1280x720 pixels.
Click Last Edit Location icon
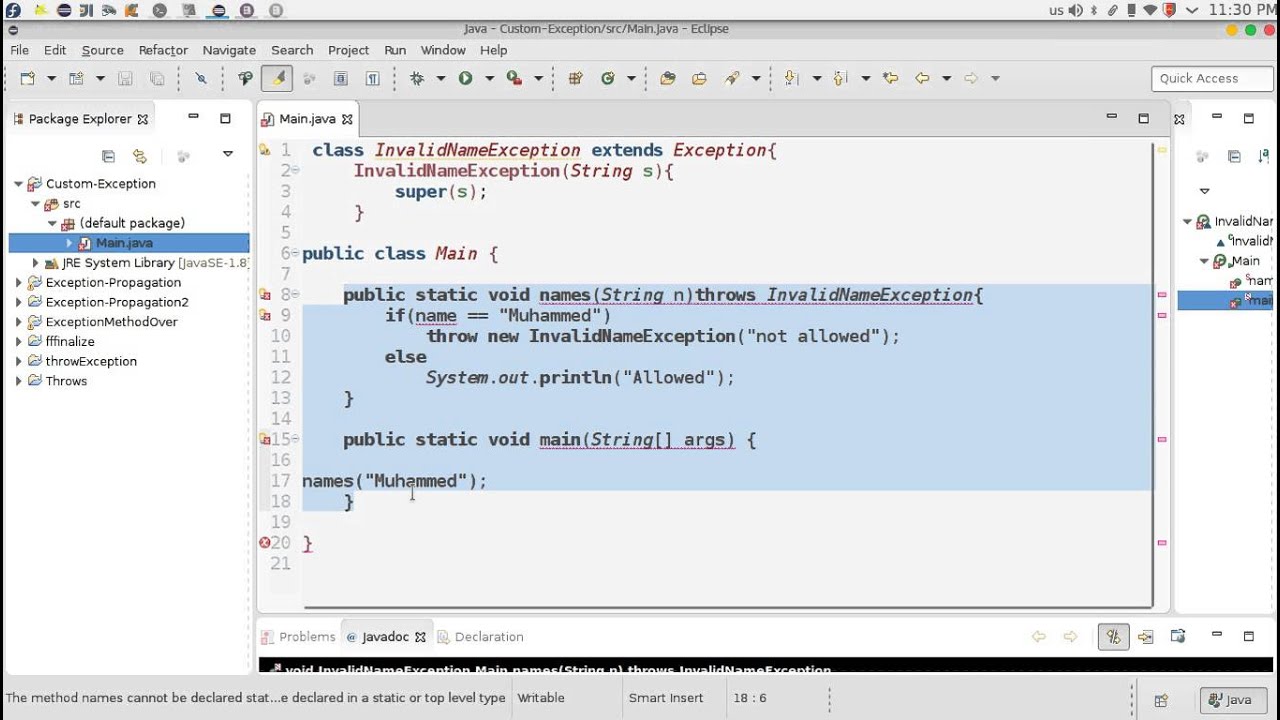(890, 78)
